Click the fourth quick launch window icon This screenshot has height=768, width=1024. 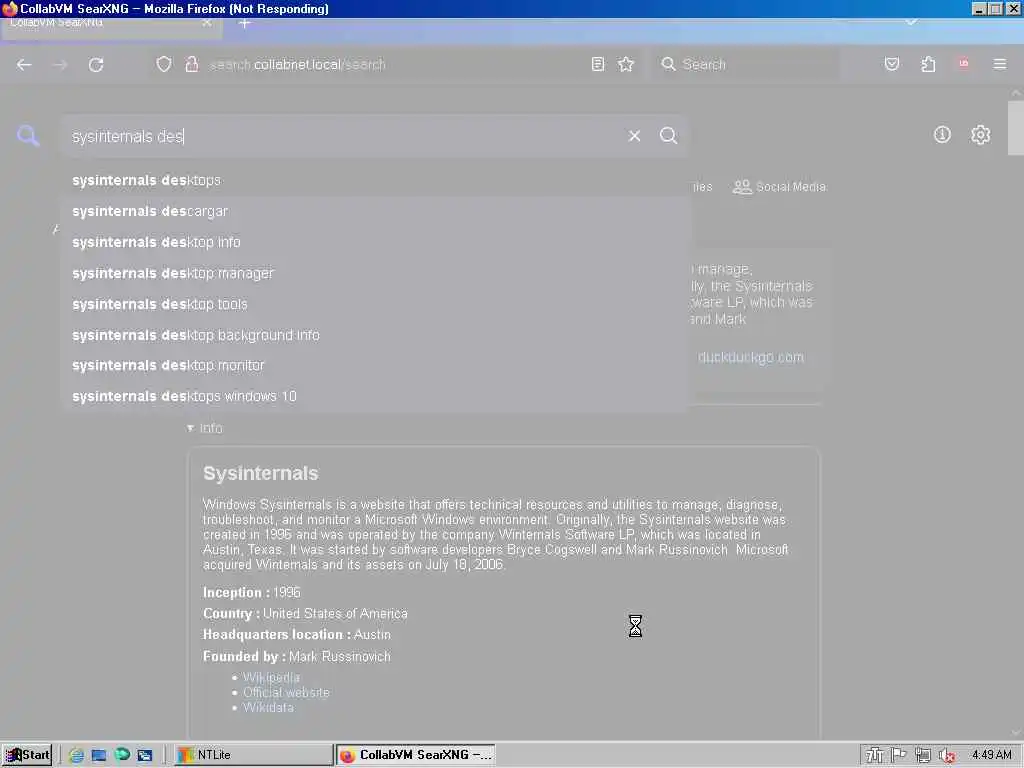(x=144, y=755)
